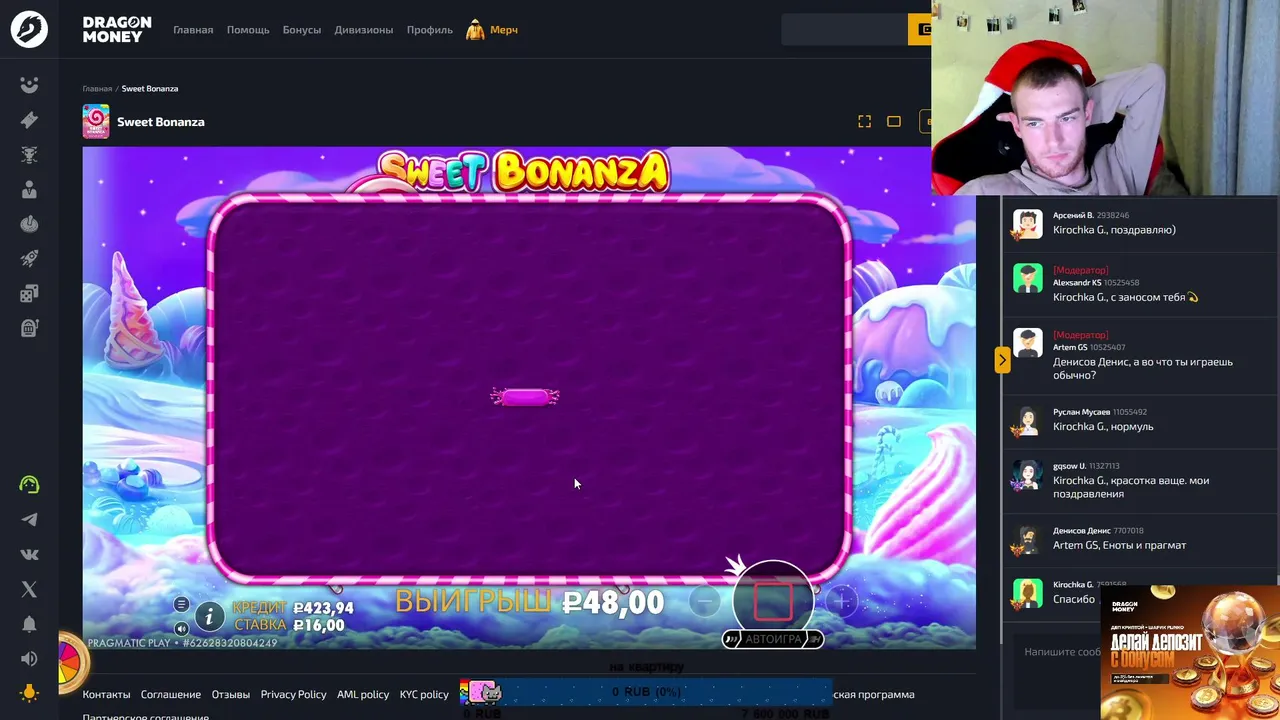Go to Главная in top navigation
This screenshot has height=720, width=1280.
tap(193, 30)
